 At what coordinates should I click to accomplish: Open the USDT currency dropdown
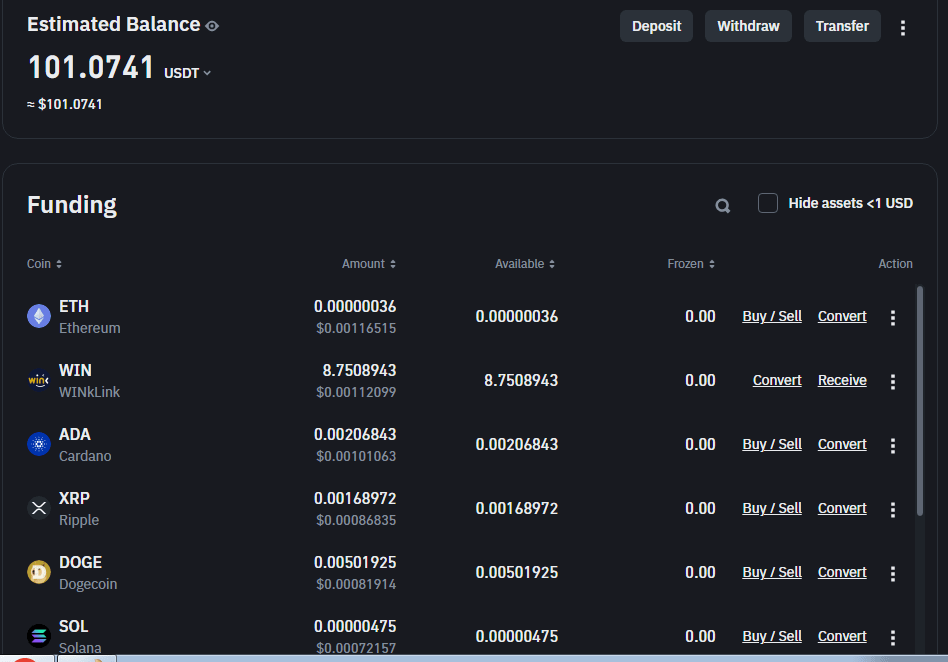(187, 73)
